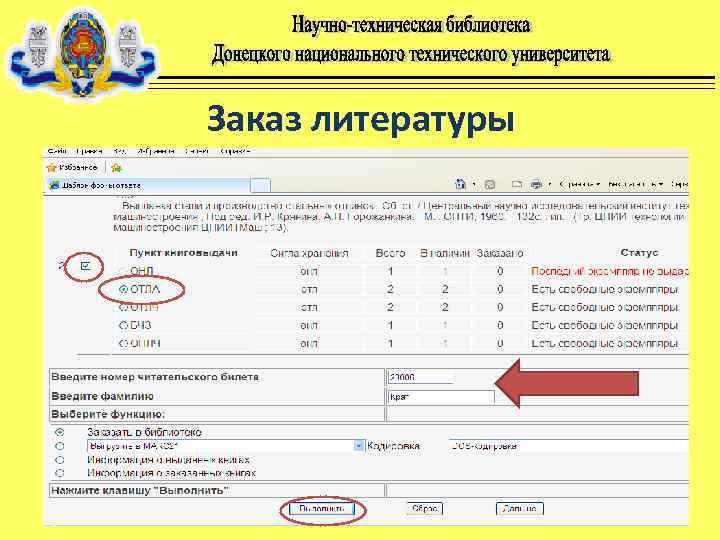Viewport: 720px width, 540px height.
Task: Click the Дальше button
Action: (x=520, y=509)
